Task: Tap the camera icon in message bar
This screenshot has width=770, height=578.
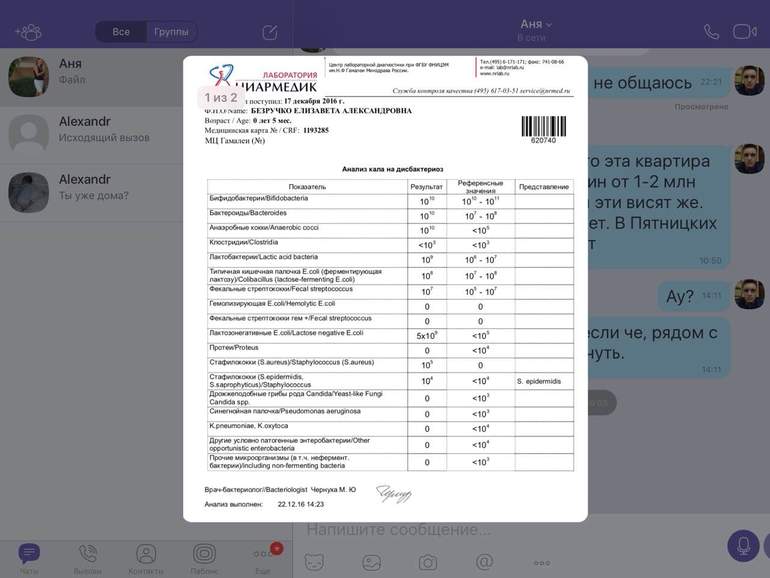Action: click(x=428, y=562)
